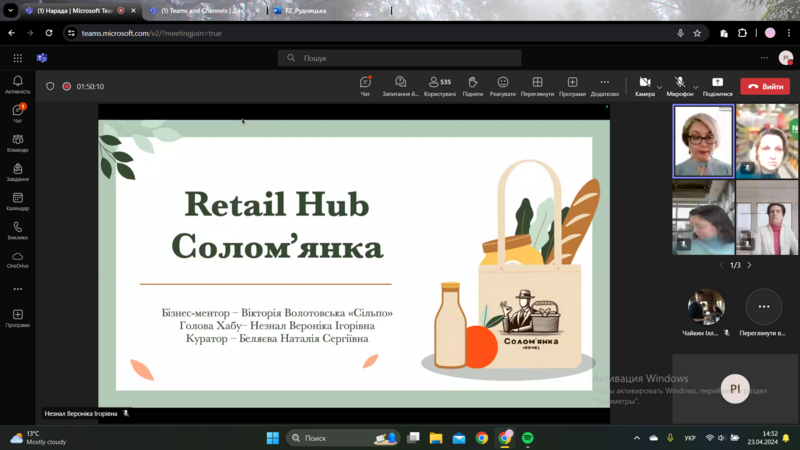
Task: Expand camera options dropdown arrow
Action: coord(659,87)
